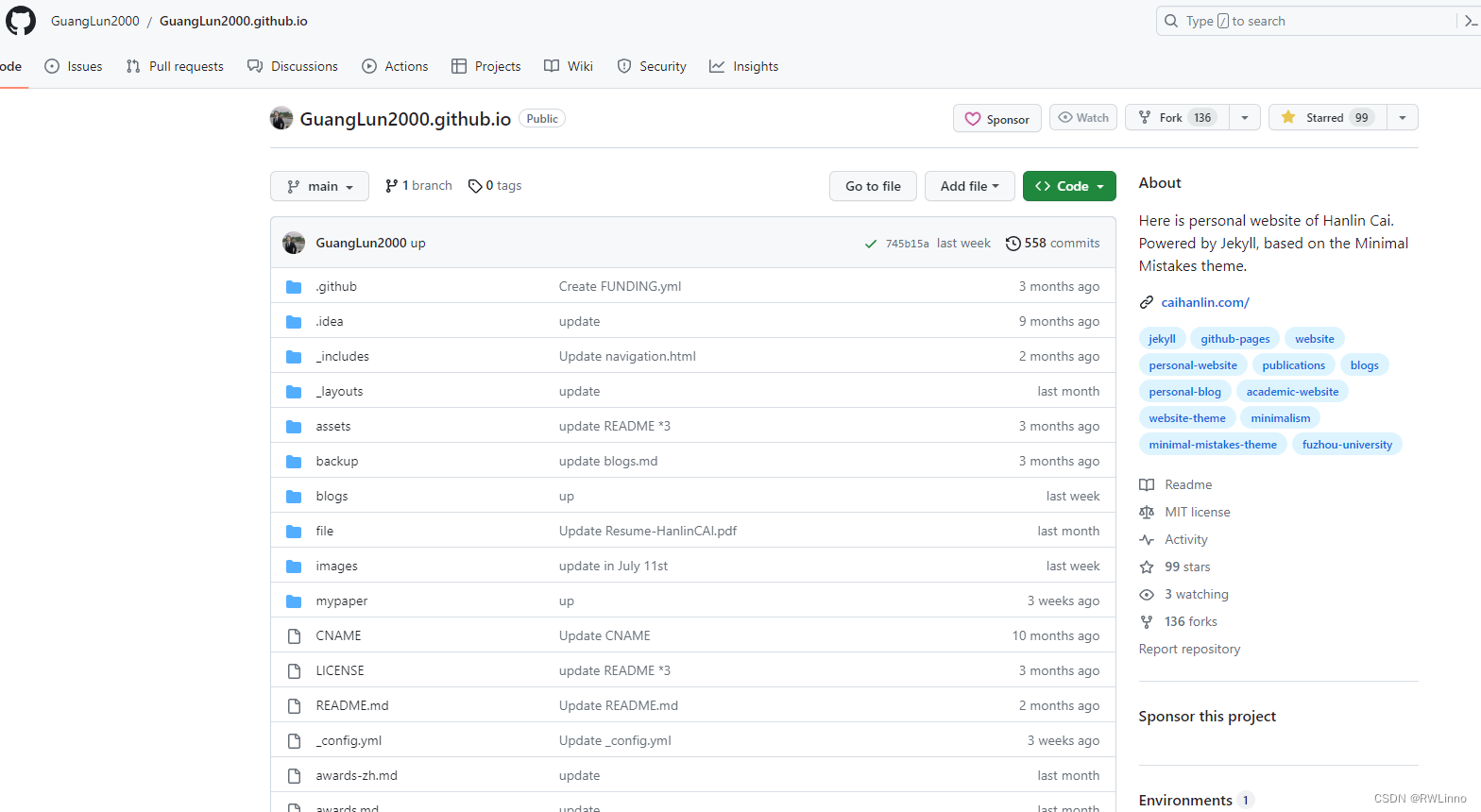1481x812 pixels.
Task: Switch to the Discussions tab
Action: click(x=293, y=66)
